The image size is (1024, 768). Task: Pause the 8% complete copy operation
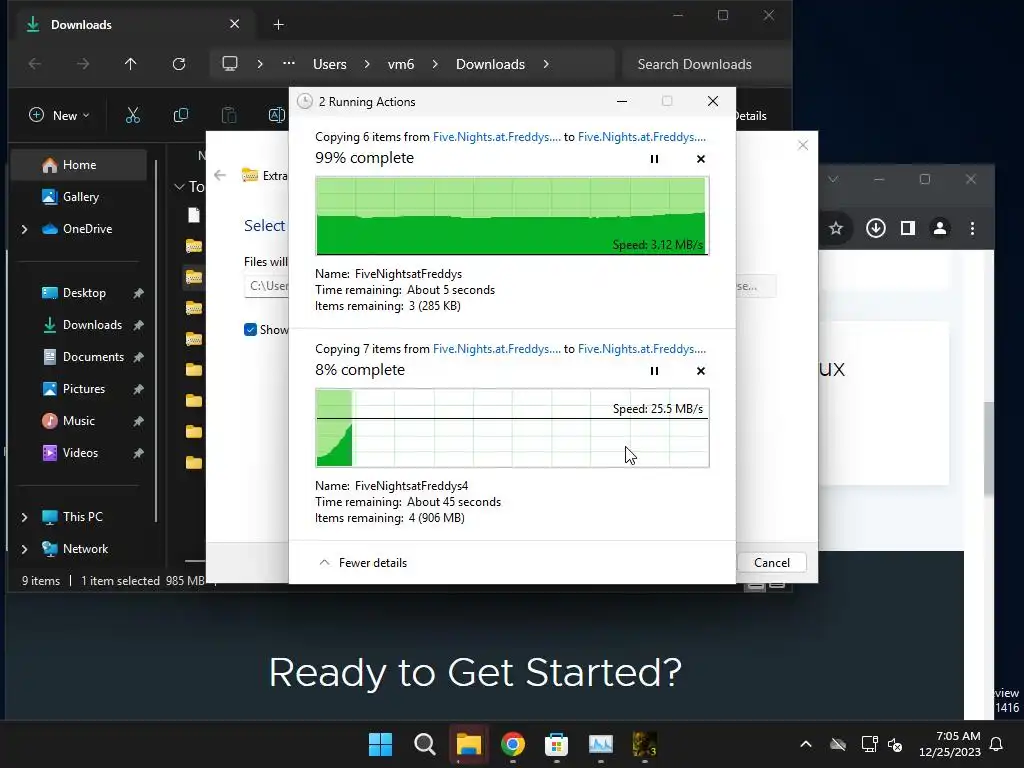tap(654, 371)
